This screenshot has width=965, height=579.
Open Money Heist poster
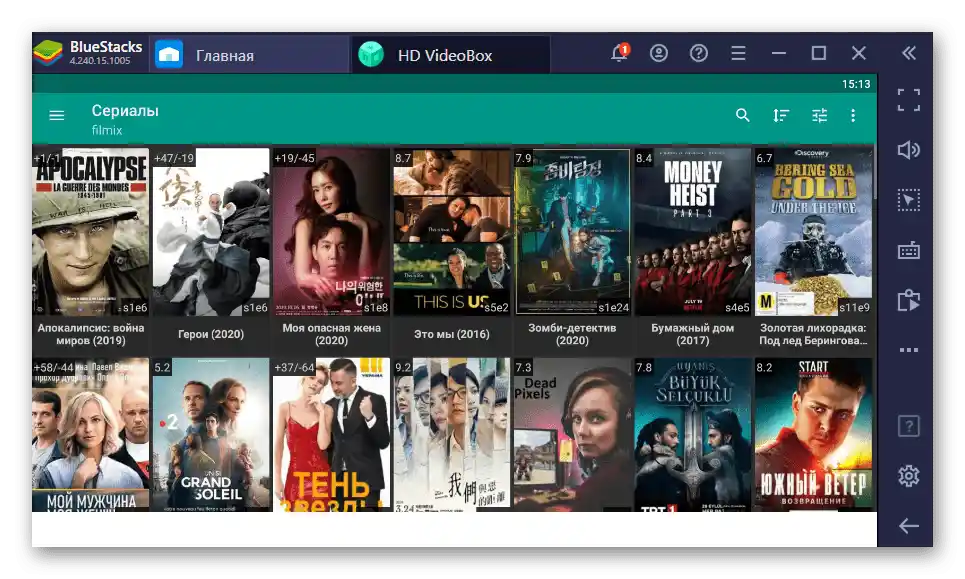[692, 232]
